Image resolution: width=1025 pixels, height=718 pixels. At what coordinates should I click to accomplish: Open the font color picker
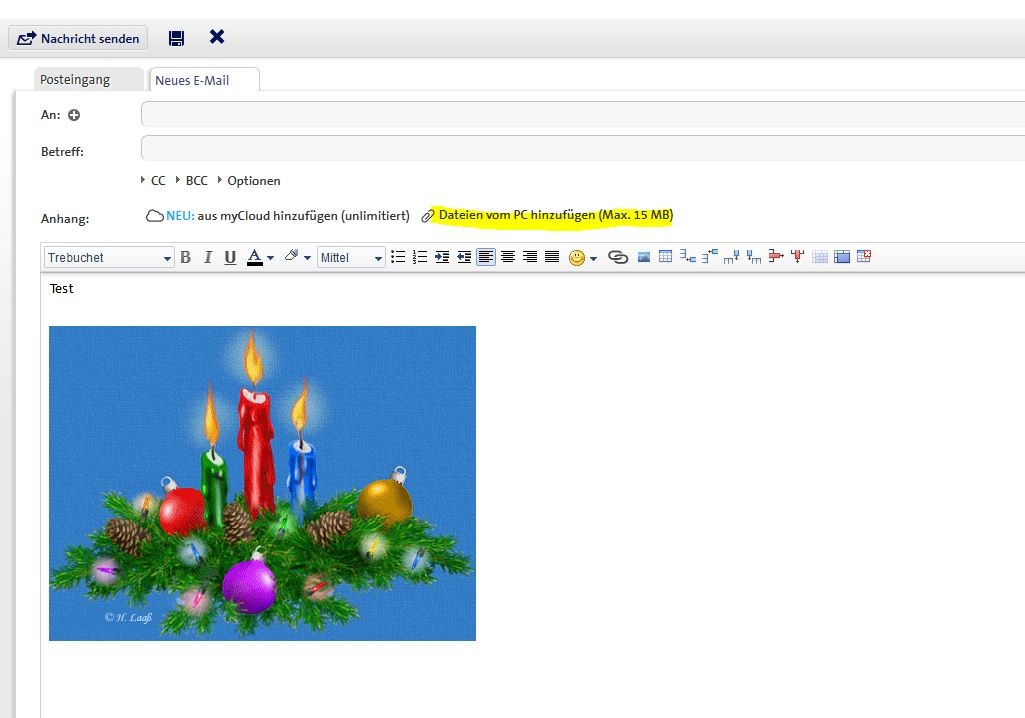(x=257, y=257)
